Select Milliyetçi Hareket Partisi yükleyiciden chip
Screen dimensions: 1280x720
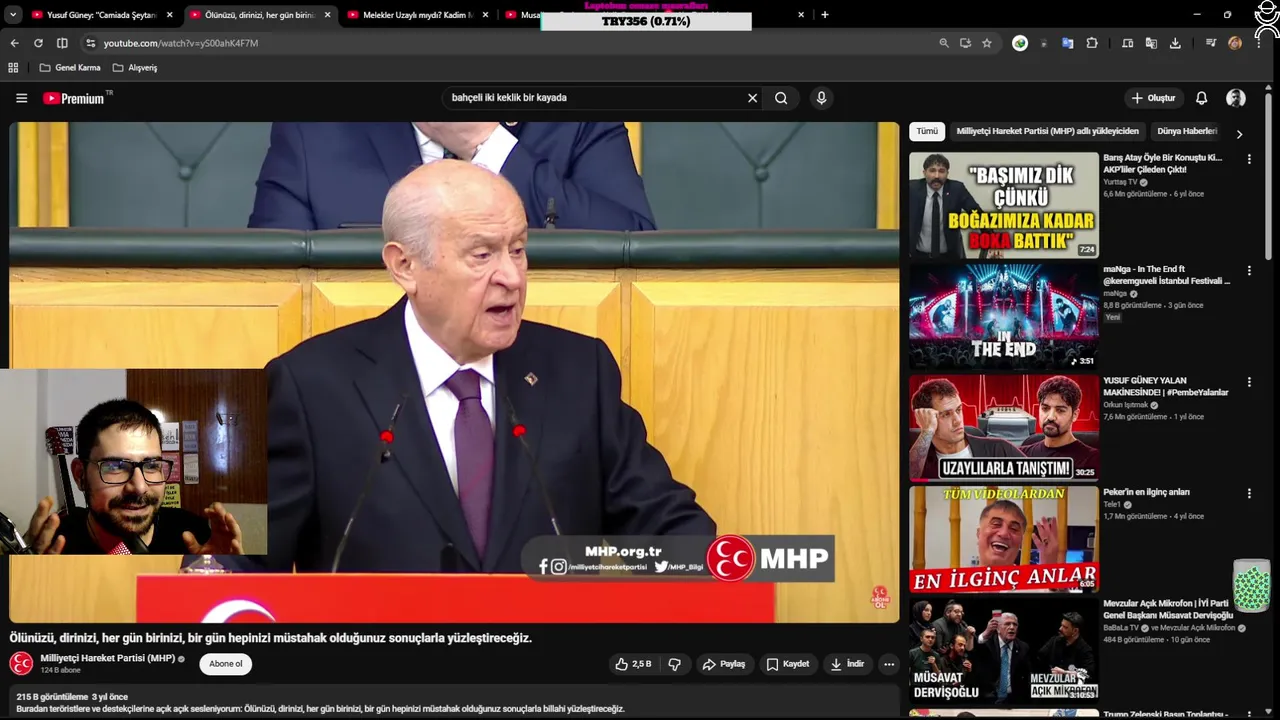click(1047, 131)
